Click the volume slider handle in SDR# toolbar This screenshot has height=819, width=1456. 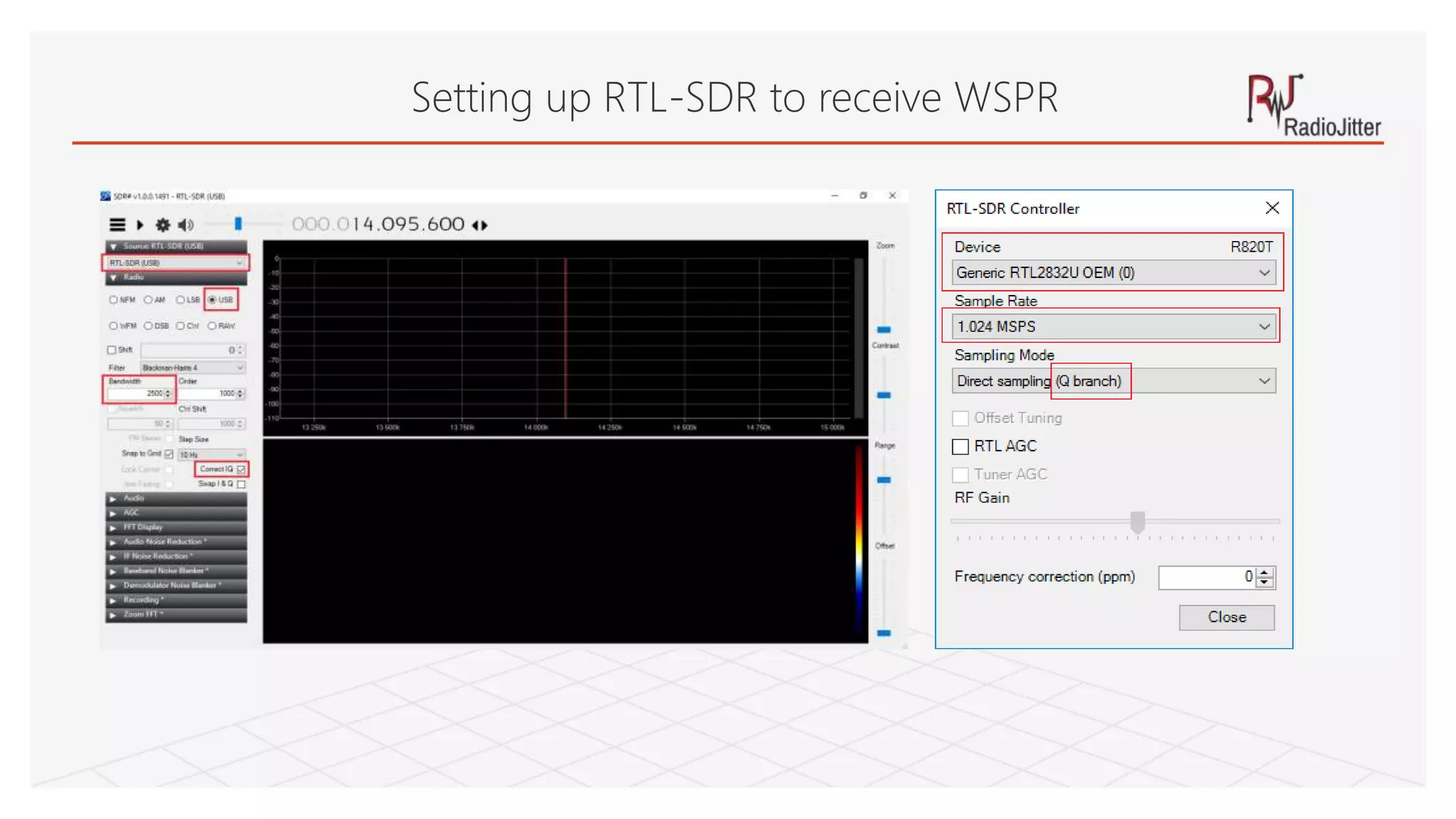click(x=238, y=224)
